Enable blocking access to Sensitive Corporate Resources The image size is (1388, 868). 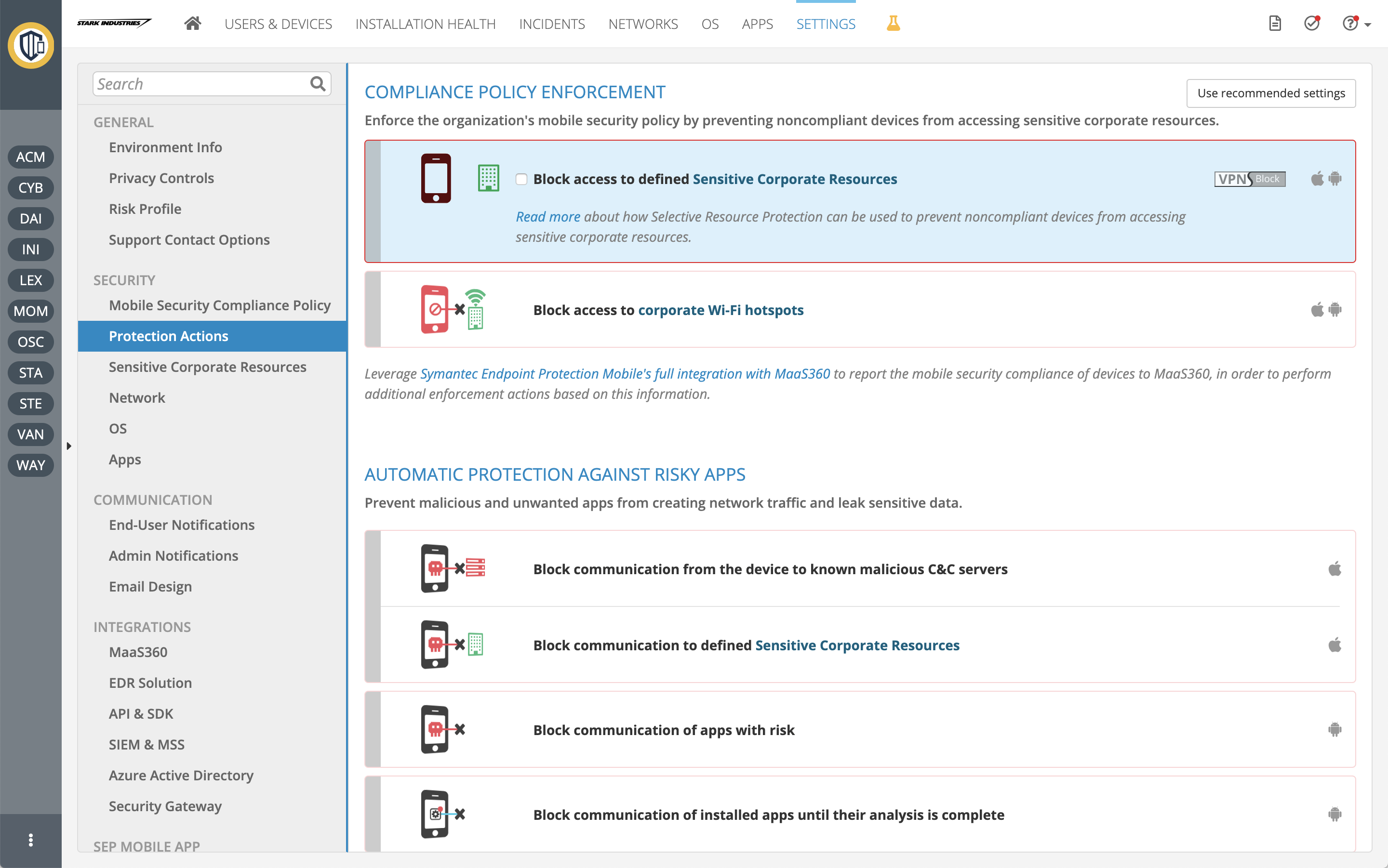point(521,179)
